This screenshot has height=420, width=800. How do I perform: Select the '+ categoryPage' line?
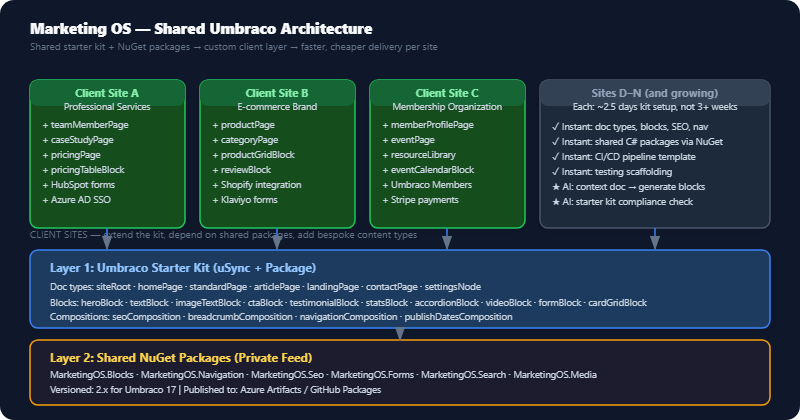coord(245,140)
